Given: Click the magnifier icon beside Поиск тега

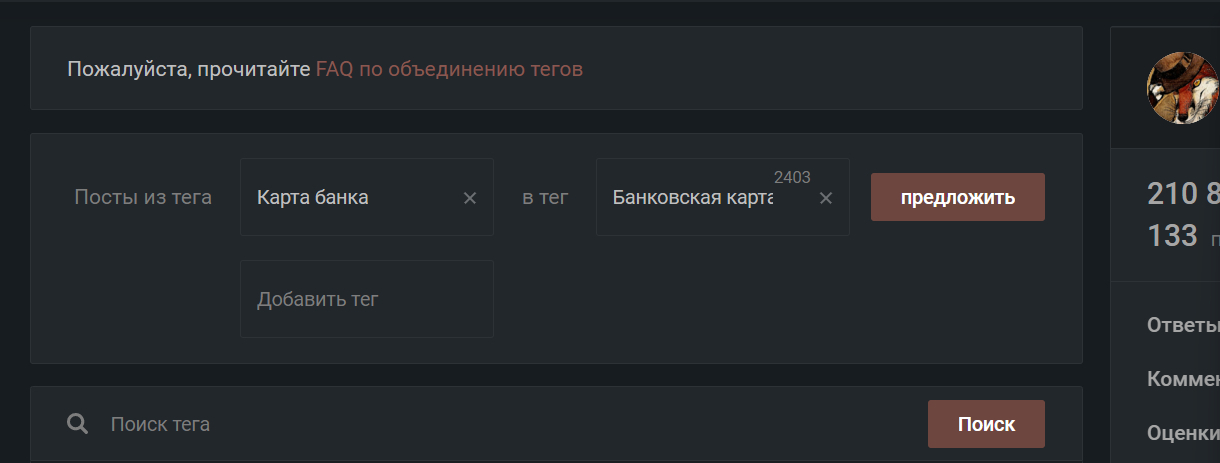Looking at the screenshot, I should pyautogui.click(x=77, y=424).
